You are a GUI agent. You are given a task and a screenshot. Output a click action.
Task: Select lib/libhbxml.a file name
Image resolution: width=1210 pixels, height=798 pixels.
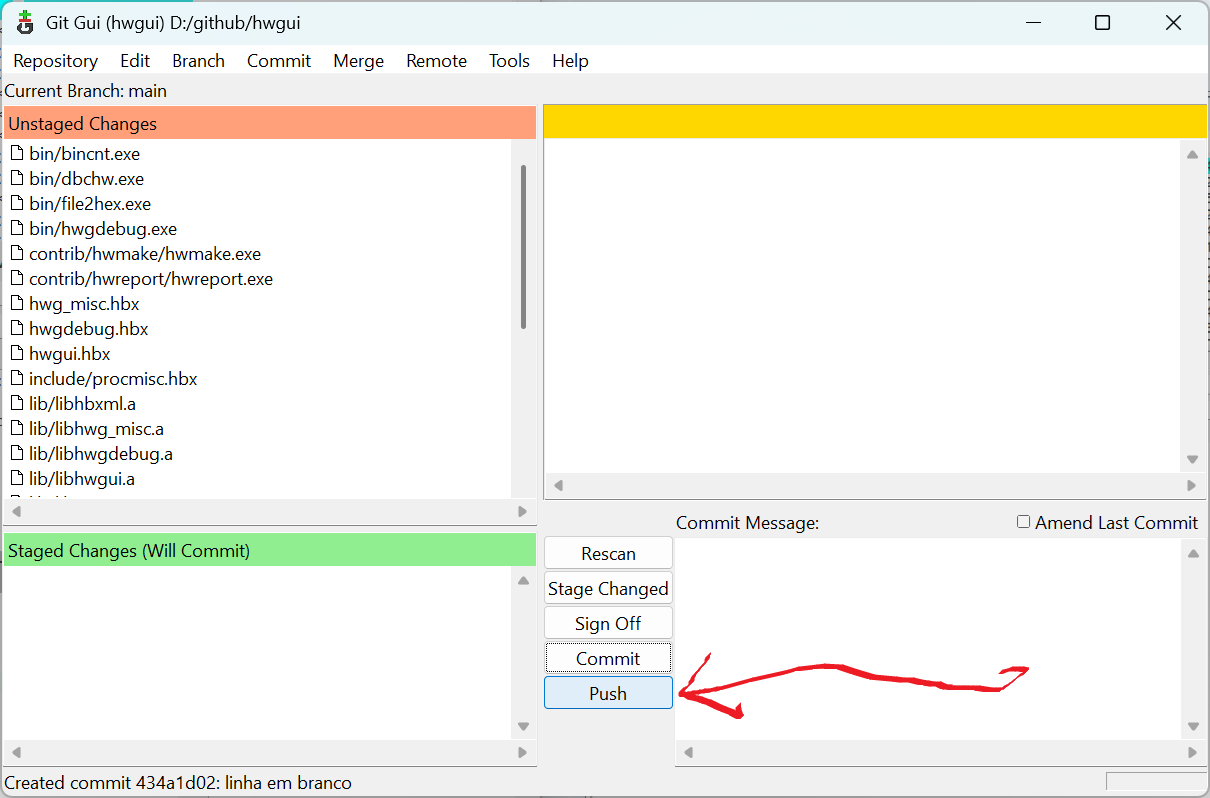pyautogui.click(x=82, y=404)
